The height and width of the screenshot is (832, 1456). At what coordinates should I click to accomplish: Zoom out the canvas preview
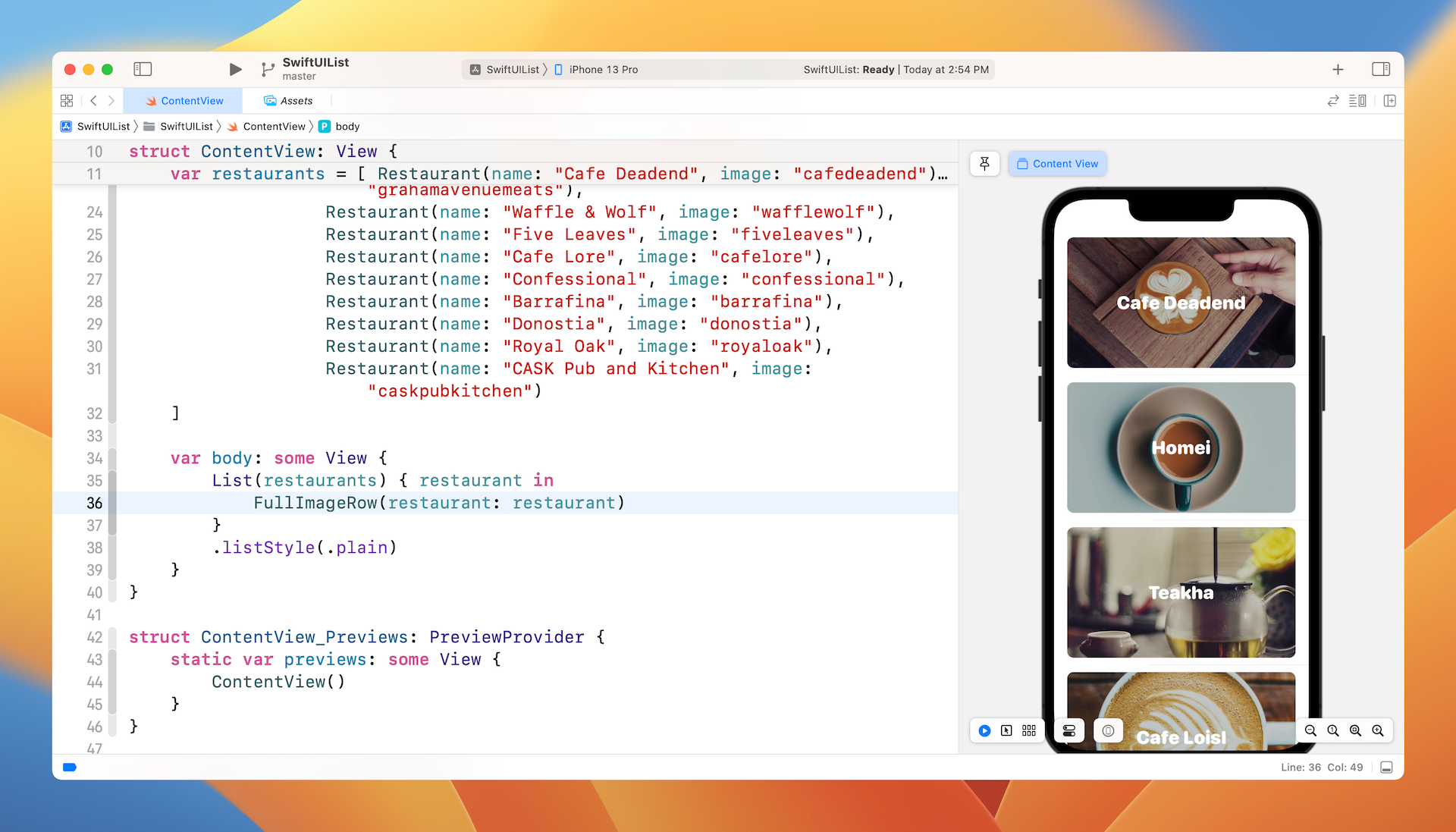[1310, 730]
